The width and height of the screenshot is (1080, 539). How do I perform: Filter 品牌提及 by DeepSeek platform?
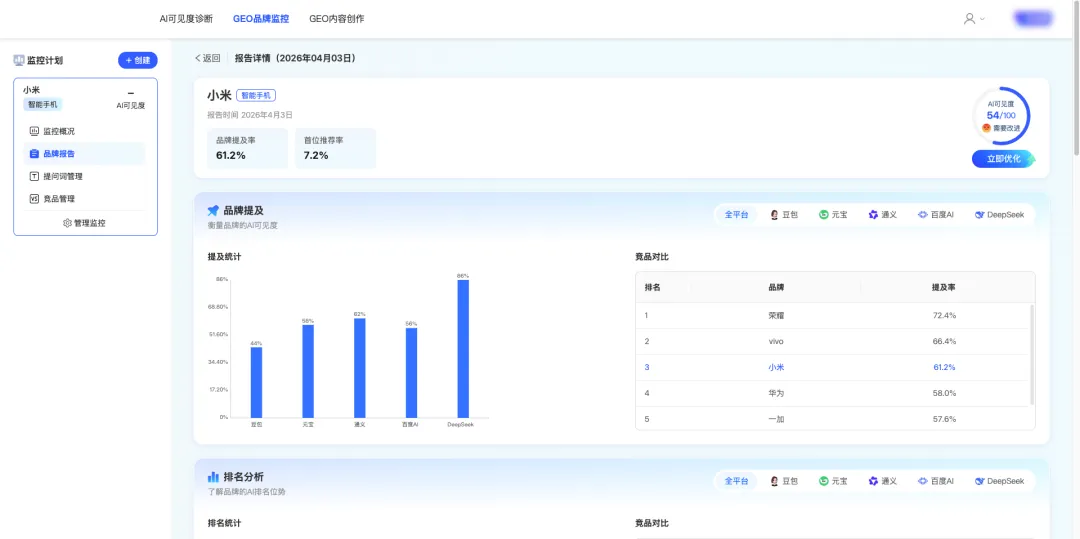[x=999, y=215]
